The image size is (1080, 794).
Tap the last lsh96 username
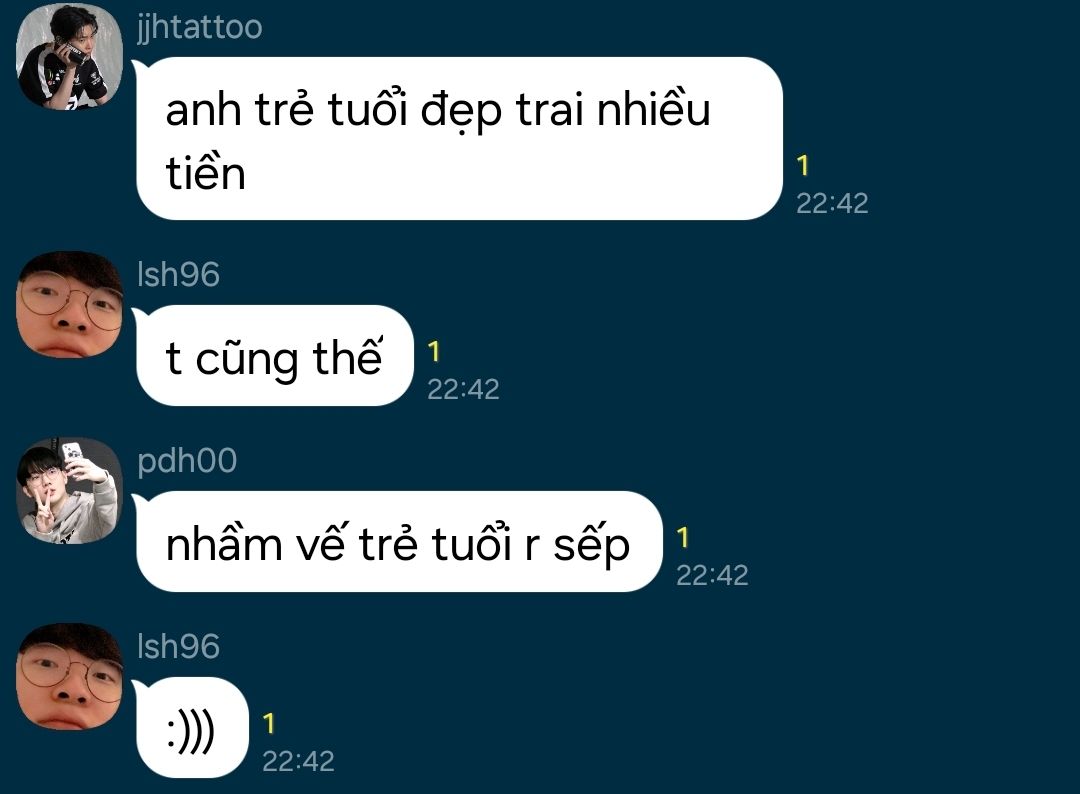pos(178,646)
